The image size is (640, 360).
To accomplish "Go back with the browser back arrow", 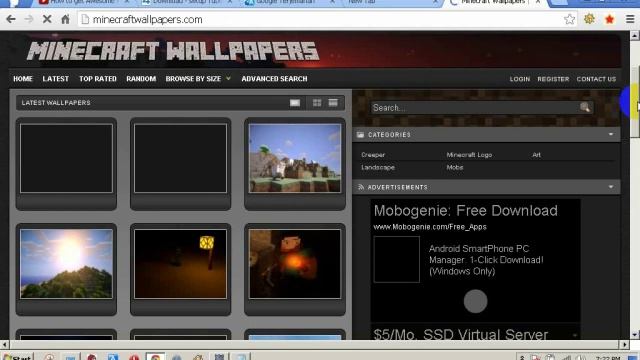I will (11, 19).
